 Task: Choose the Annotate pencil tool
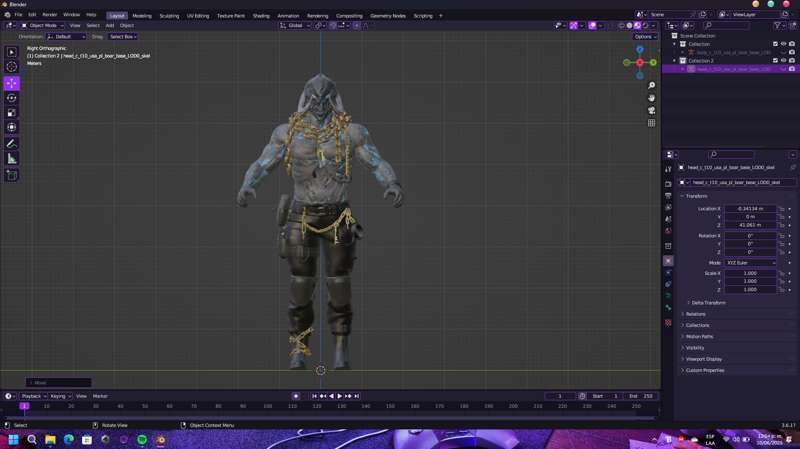[12, 144]
